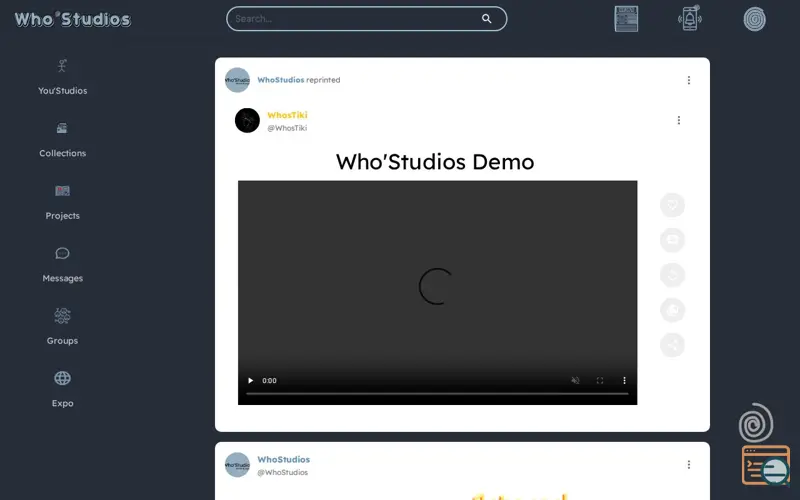Share the post using the share icon
The image size is (800, 500).
(x=672, y=345)
